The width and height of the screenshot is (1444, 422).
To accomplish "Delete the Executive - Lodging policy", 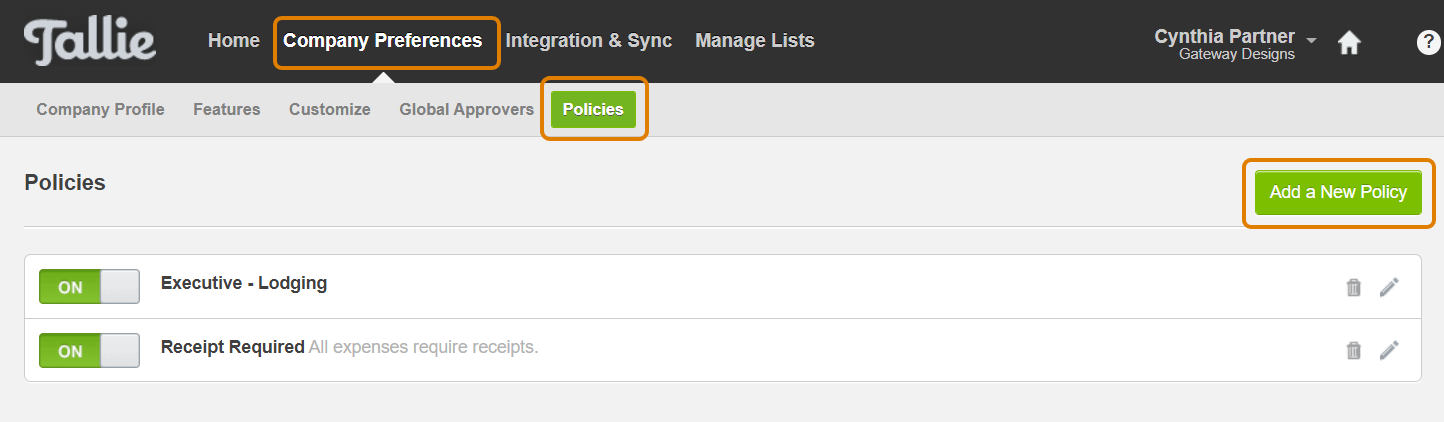I will 1354,288.
